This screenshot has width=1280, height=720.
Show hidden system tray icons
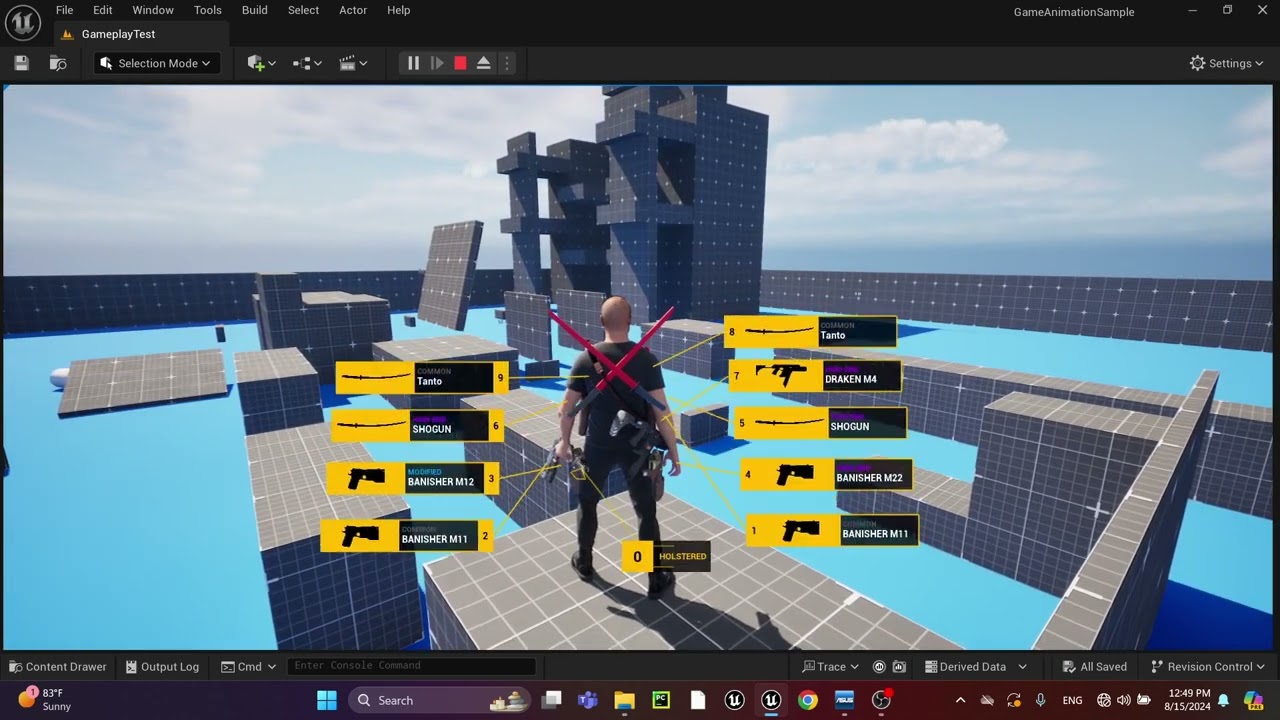coord(961,700)
